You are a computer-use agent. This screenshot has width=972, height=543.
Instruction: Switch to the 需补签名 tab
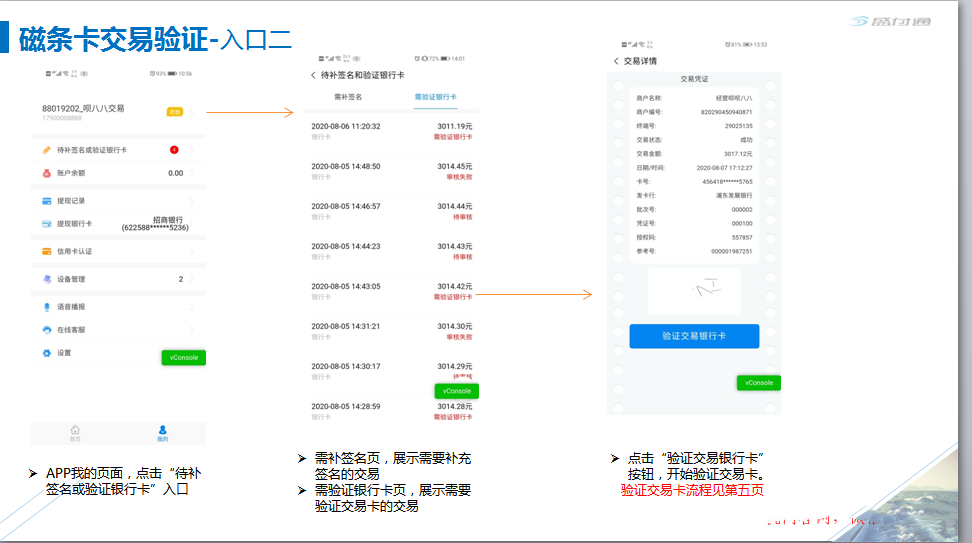[348, 97]
